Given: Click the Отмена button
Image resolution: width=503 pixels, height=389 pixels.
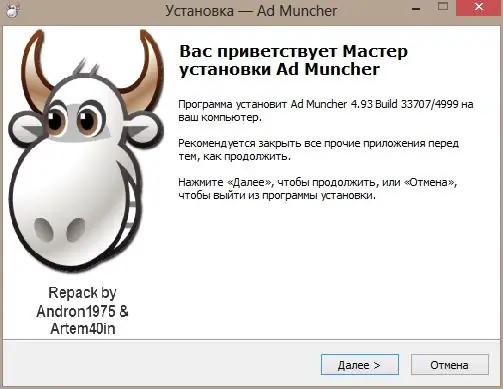Looking at the screenshot, I should point(449,365).
